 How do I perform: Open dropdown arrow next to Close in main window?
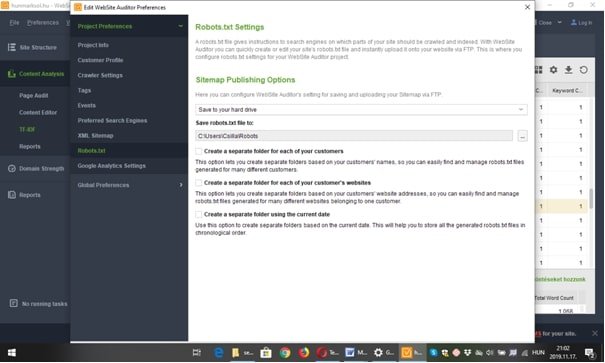click(x=559, y=22)
